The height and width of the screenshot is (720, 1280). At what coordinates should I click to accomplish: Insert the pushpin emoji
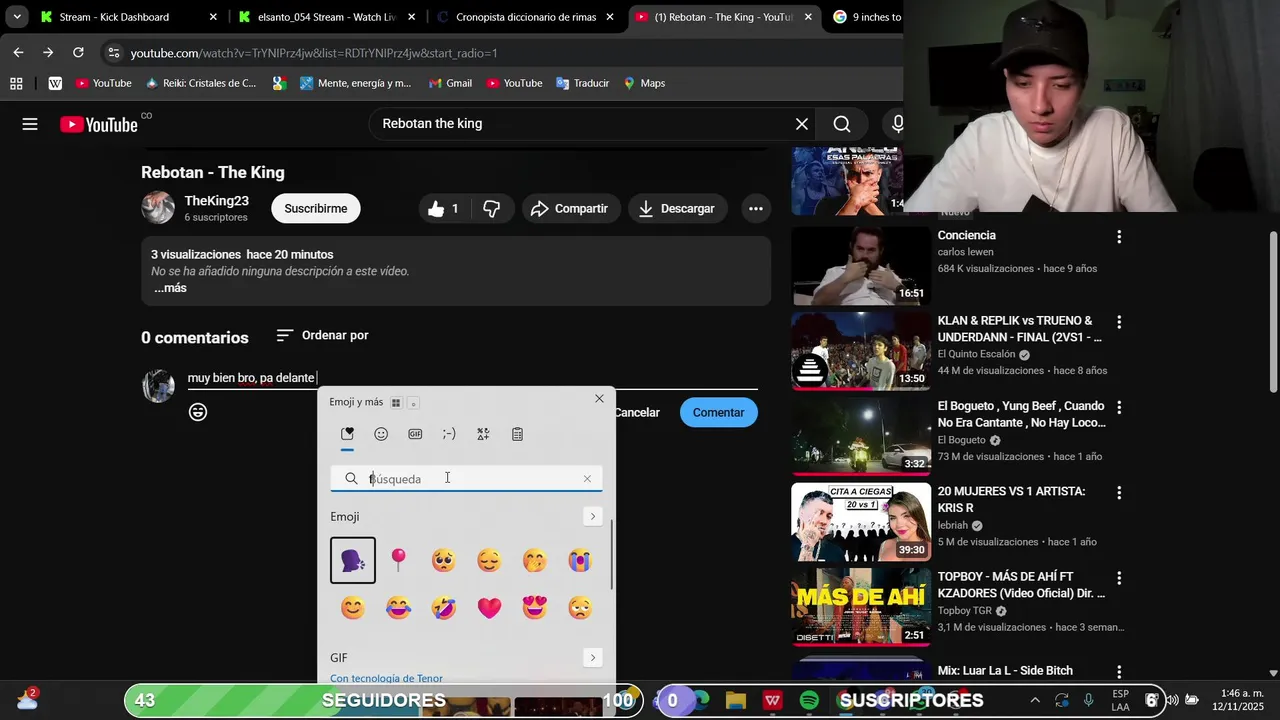(x=398, y=560)
